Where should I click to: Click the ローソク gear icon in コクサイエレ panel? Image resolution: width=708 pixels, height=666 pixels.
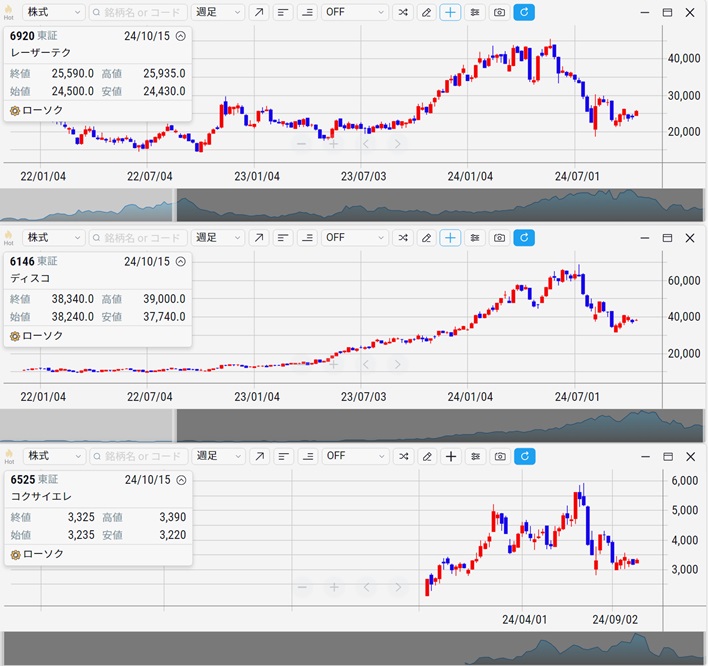pos(15,554)
